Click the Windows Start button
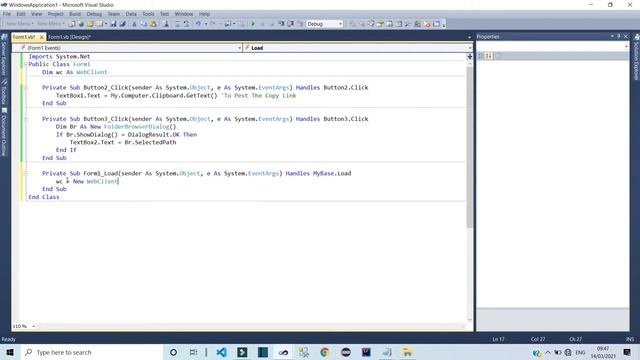Screen dimensions: 640x360 tap(10, 352)
